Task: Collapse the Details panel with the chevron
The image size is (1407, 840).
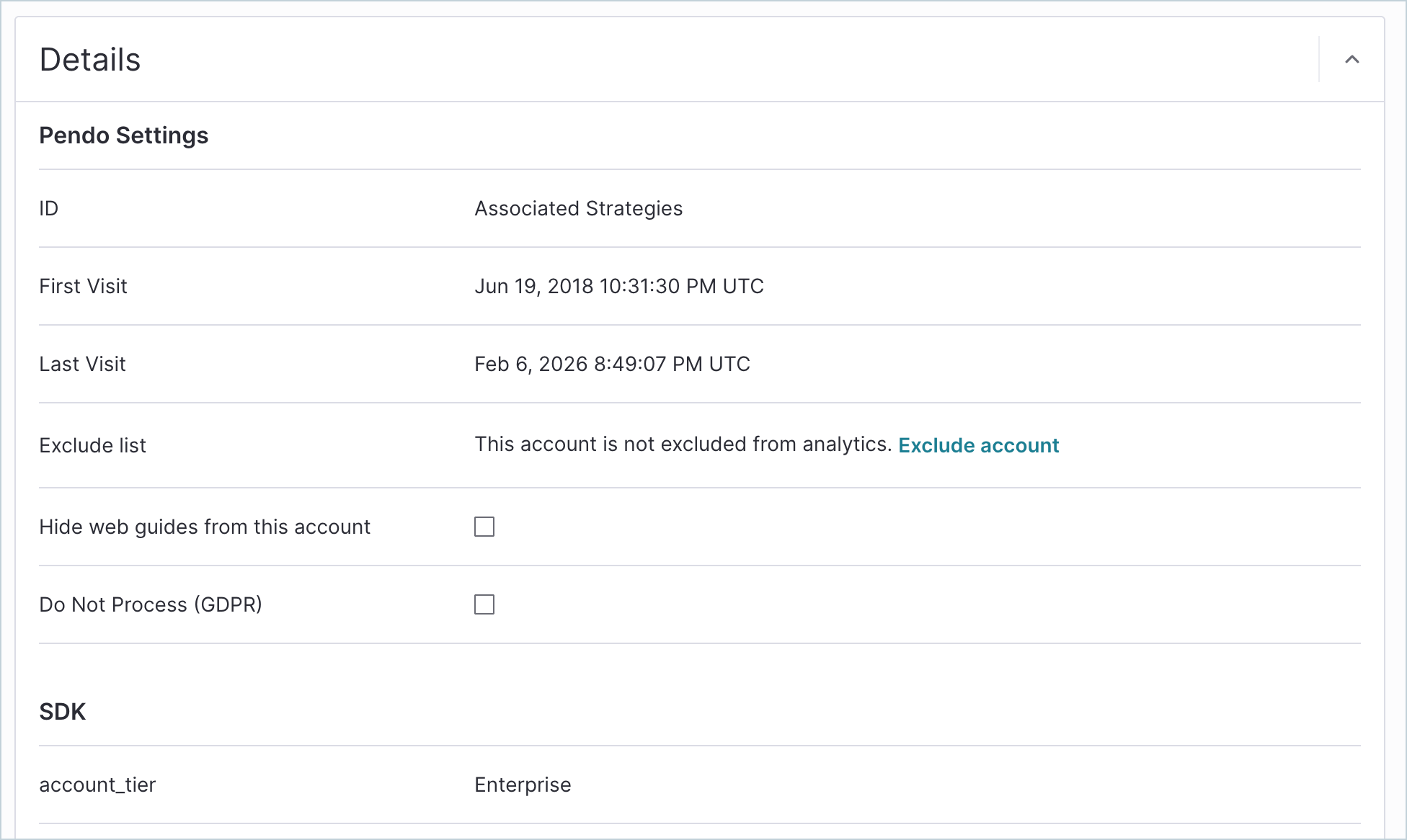Action: (1351, 60)
